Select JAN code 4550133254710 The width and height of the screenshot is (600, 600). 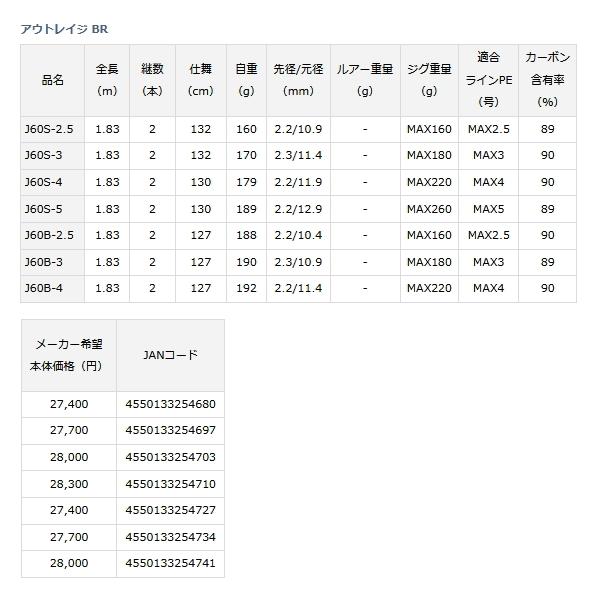[170, 484]
